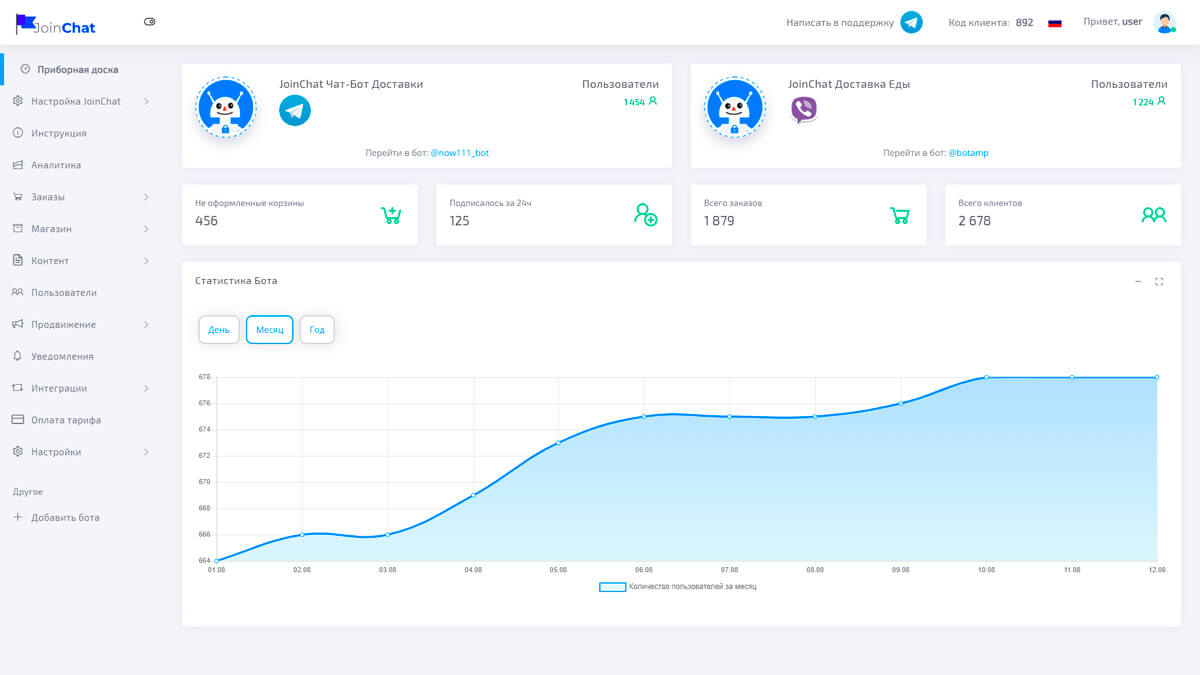This screenshot has width=1200, height=675.
Task: Click the plus icon beside Добавить бота
Action: pos(17,517)
